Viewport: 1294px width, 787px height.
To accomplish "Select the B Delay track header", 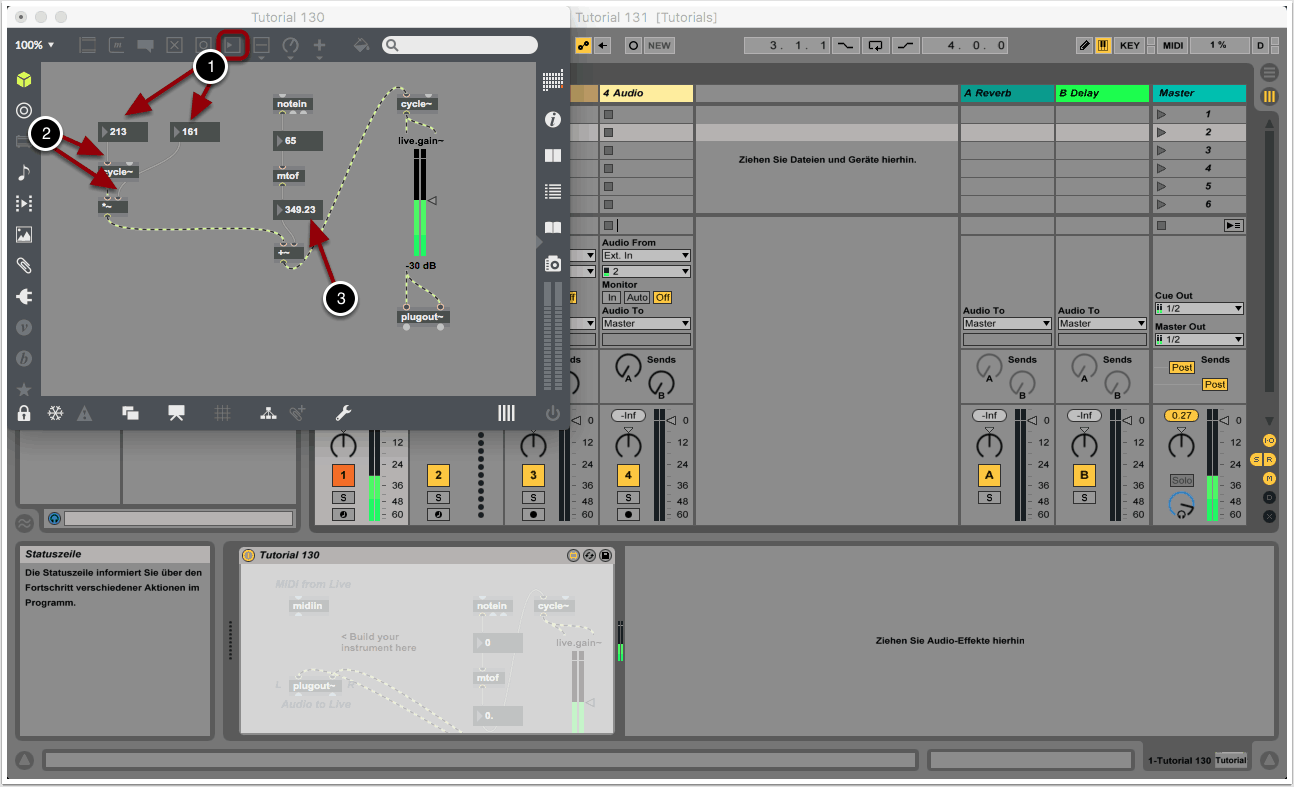I will [1102, 93].
